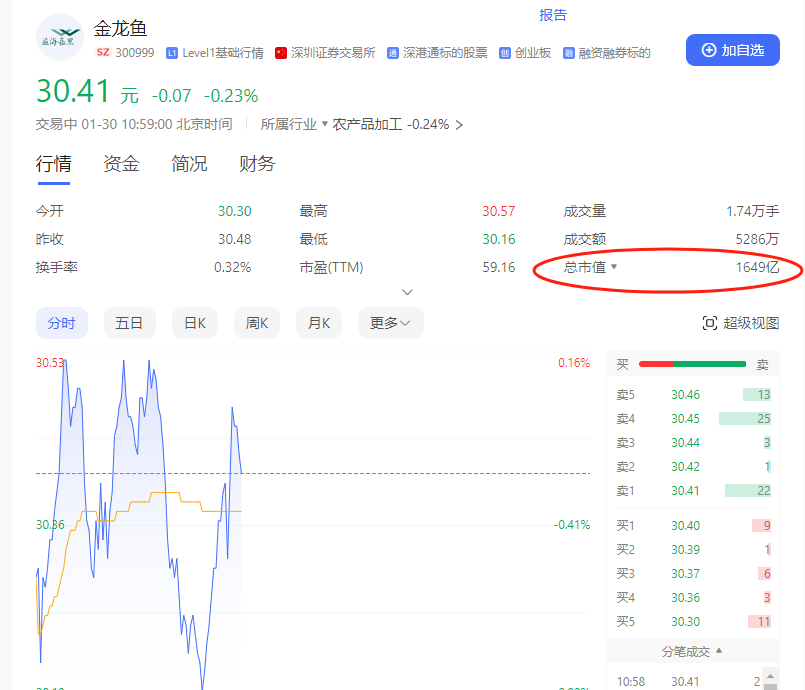Click the 卖3 row at 30.44
The image size is (805, 690).
[x=693, y=443]
